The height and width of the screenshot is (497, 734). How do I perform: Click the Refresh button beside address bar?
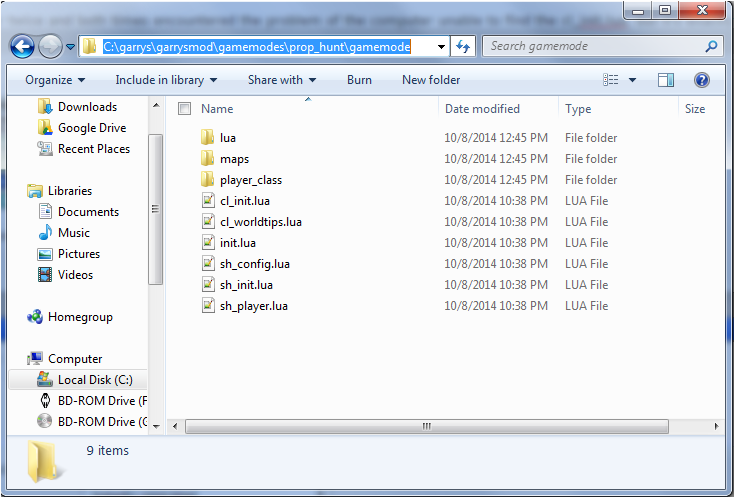pos(463,46)
